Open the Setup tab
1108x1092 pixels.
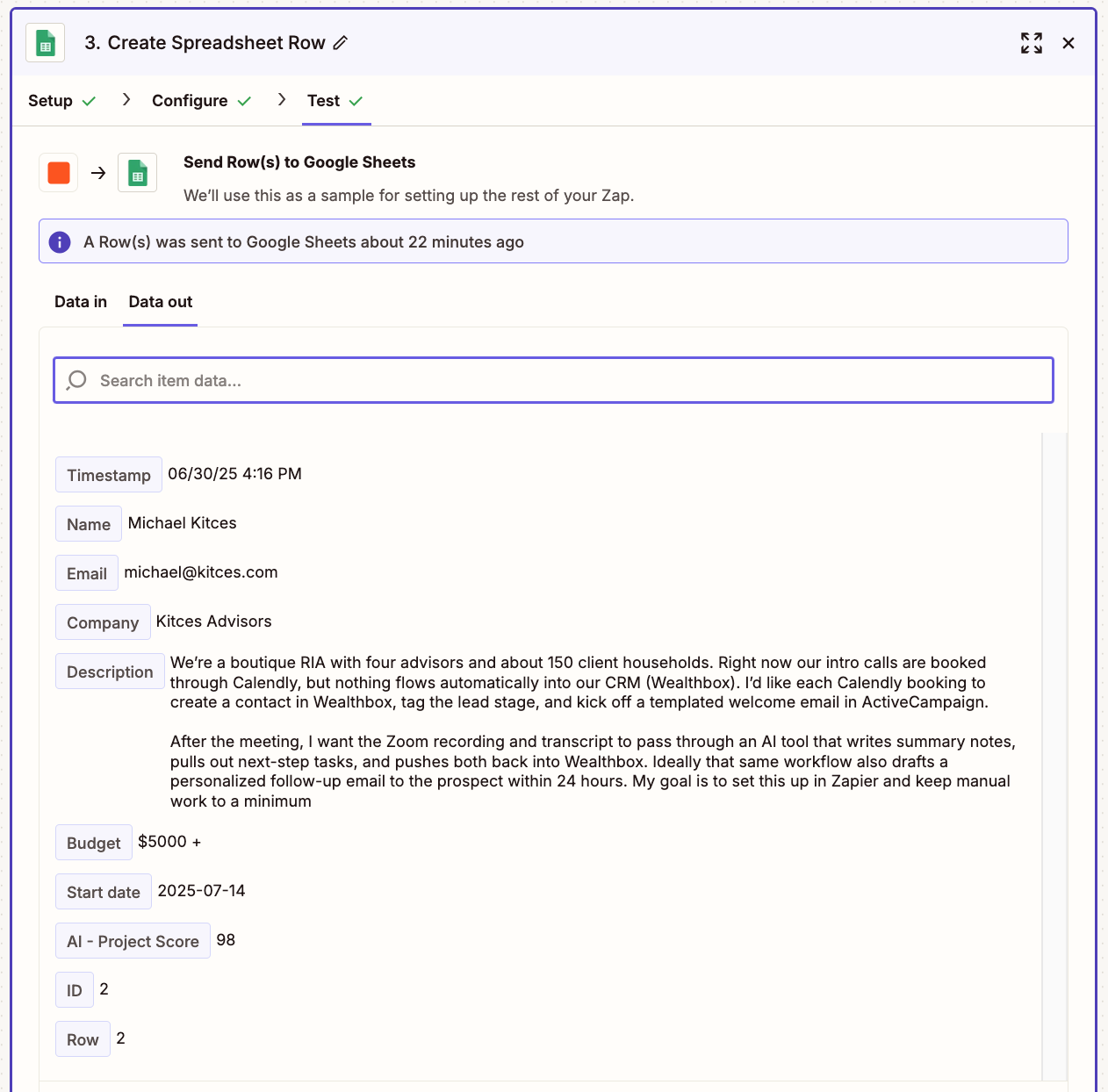tap(61, 101)
